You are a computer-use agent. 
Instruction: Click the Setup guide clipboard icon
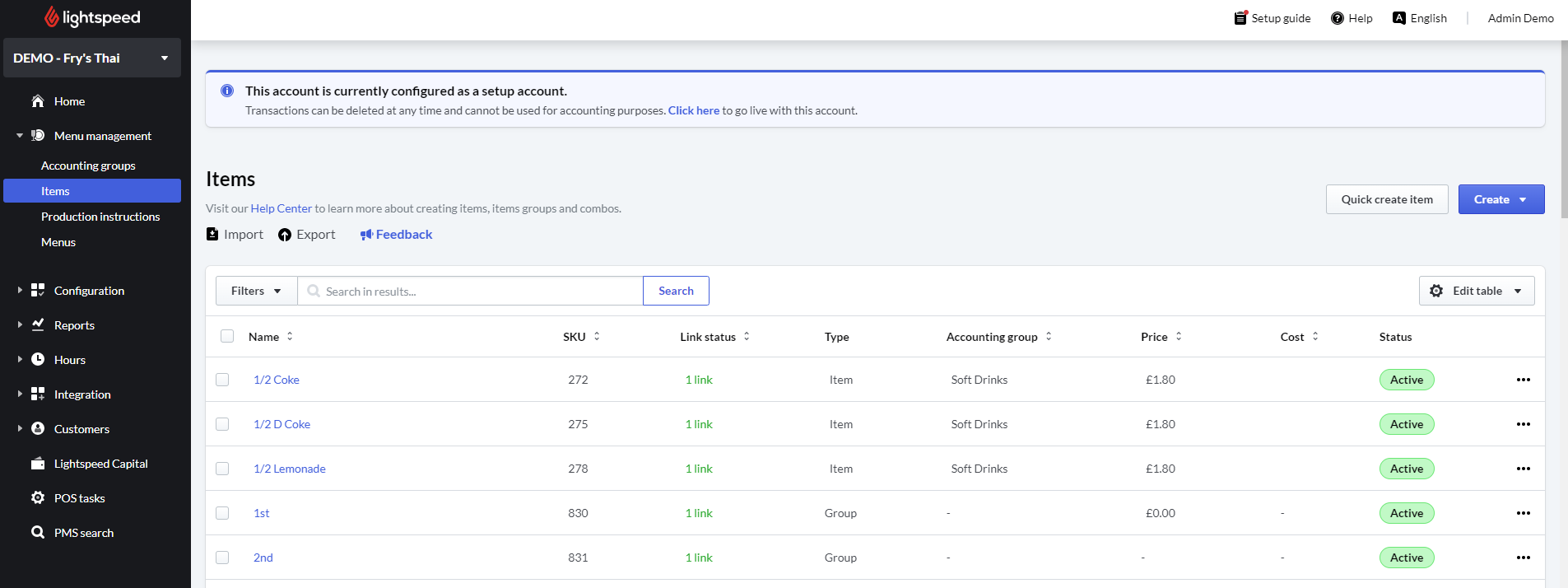[x=1240, y=18]
